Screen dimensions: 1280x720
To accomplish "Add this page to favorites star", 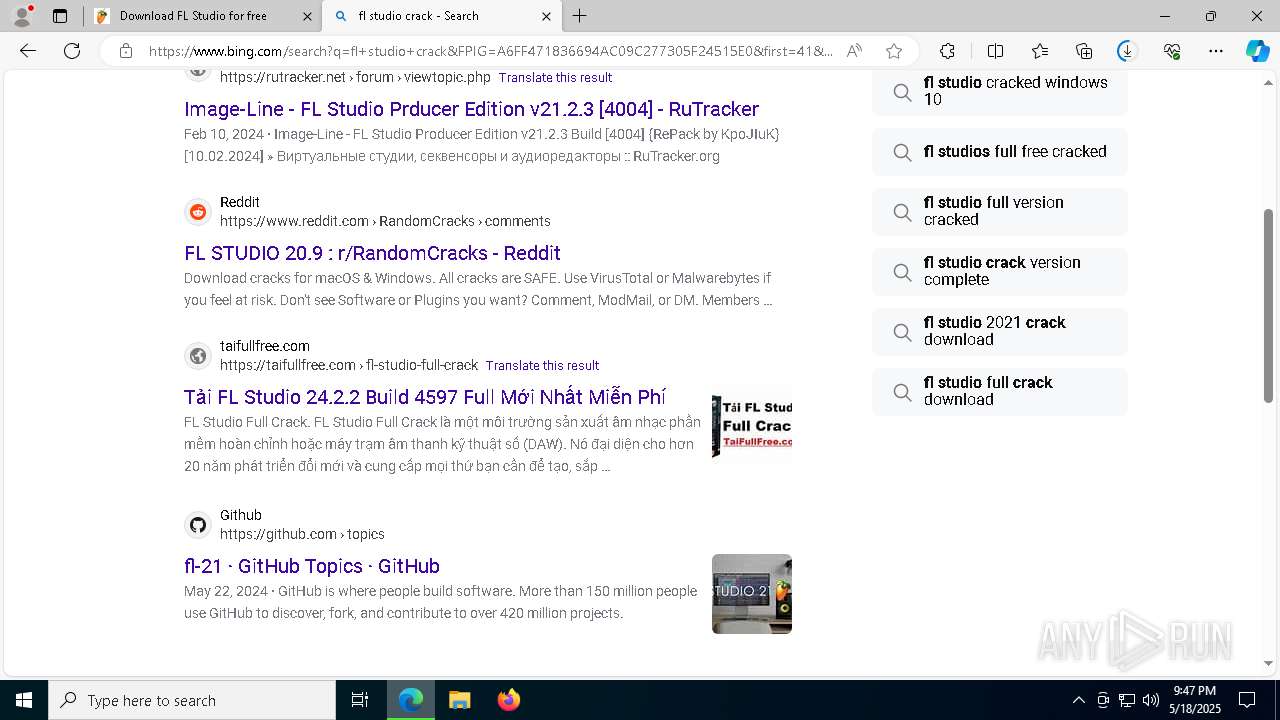I will 894,51.
